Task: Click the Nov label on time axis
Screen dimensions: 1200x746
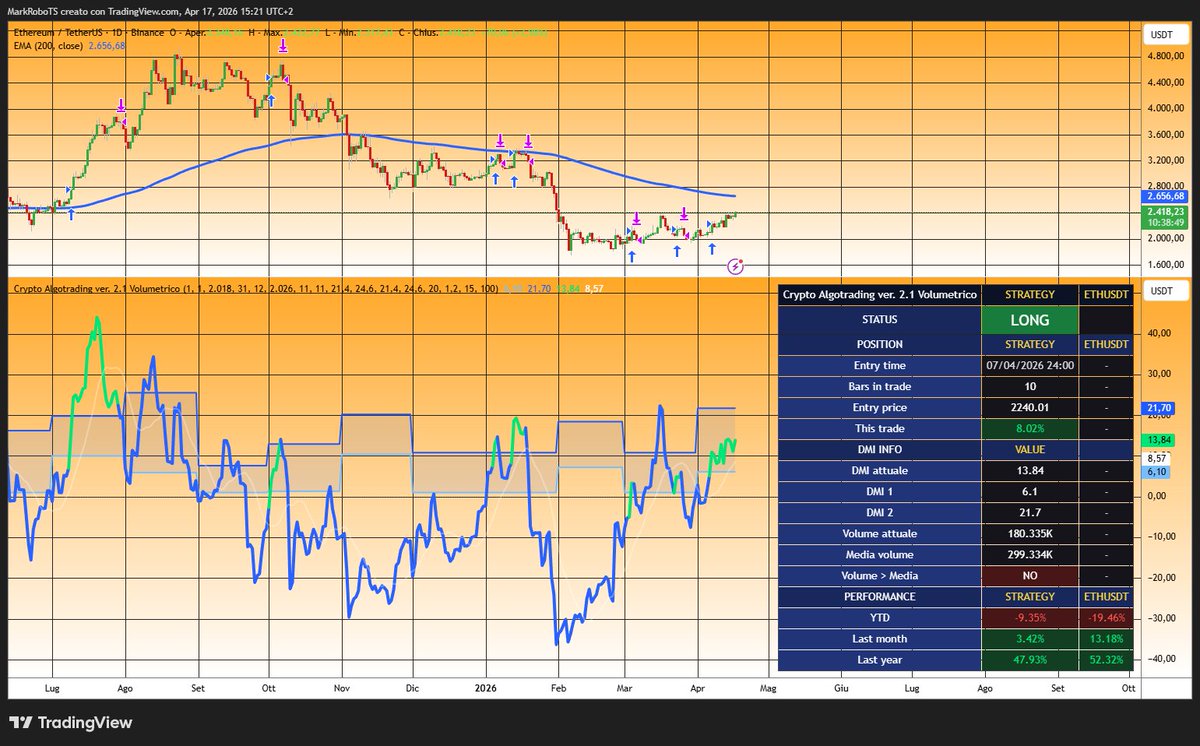Action: coord(341,689)
